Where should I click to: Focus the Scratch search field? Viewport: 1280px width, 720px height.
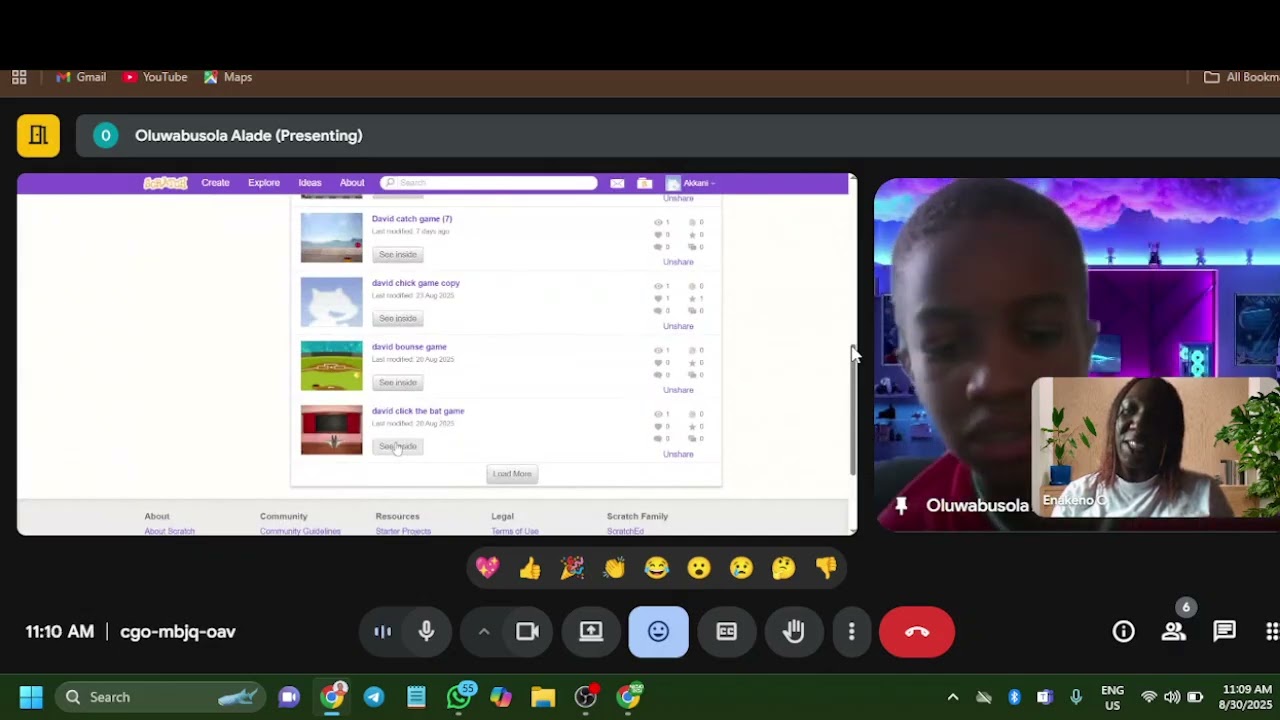coord(489,183)
